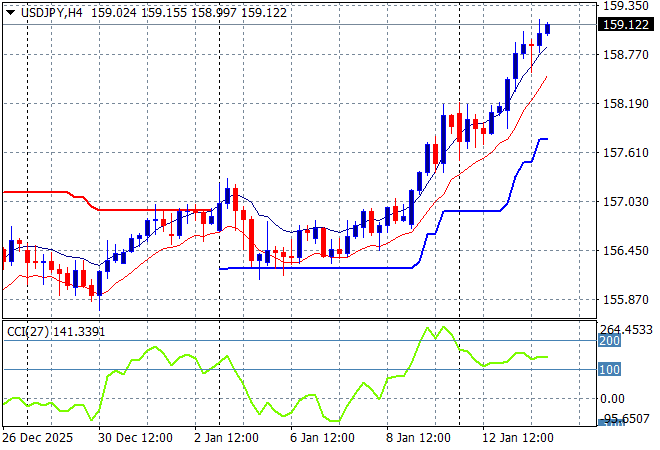Click the 2 Jan 12:00 time label
This screenshot has width=660, height=450.
point(225,438)
